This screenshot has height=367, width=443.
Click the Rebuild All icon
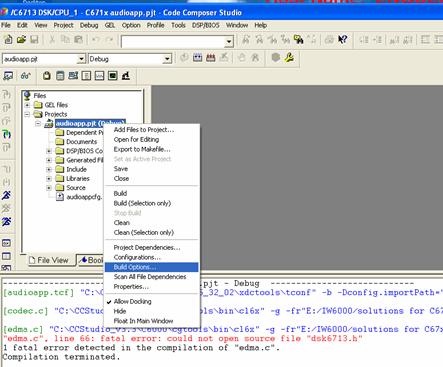coord(210,58)
